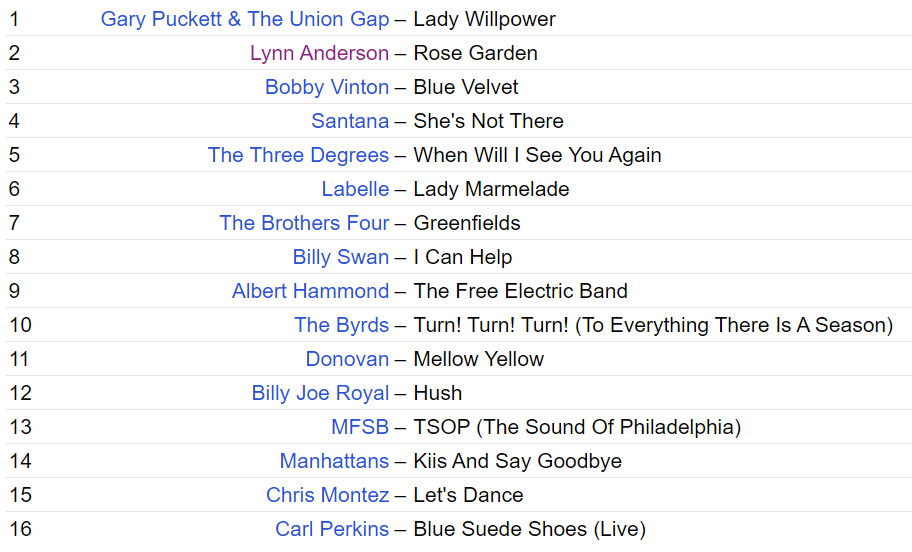Visit The Three Degrees artist link
The height and width of the screenshot is (552, 912).
pyautogui.click(x=298, y=155)
